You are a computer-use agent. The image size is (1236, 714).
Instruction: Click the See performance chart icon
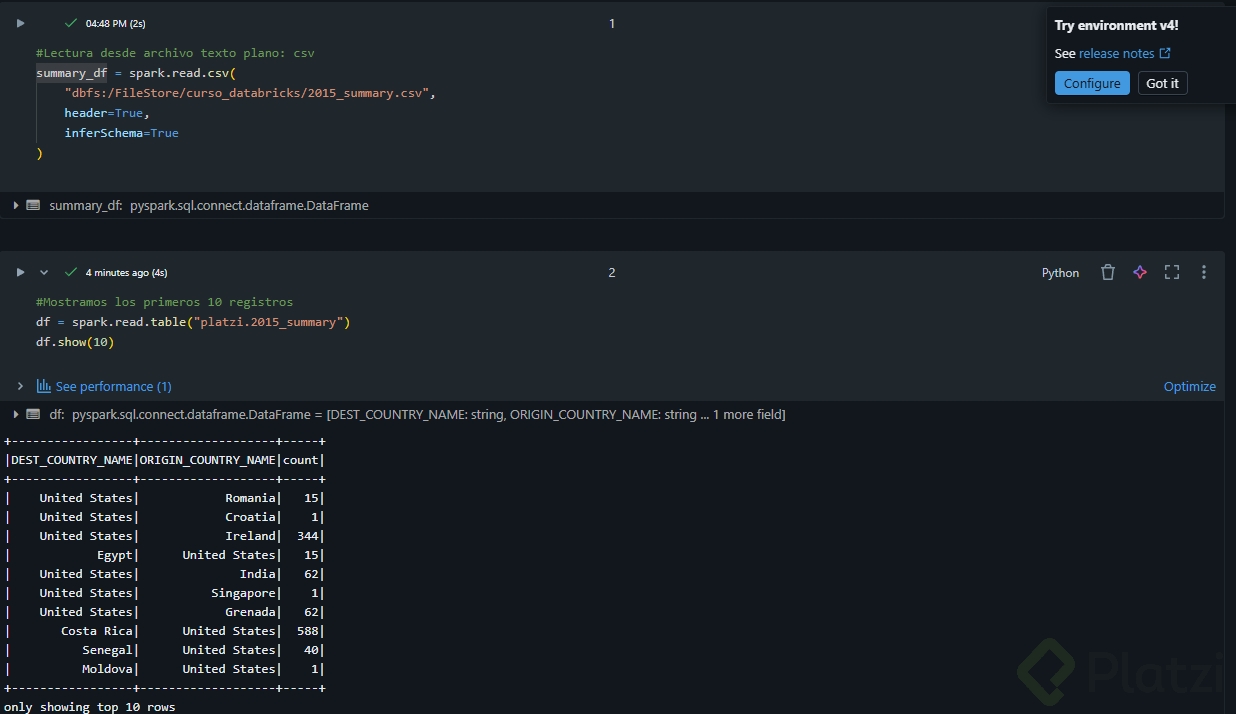click(44, 386)
